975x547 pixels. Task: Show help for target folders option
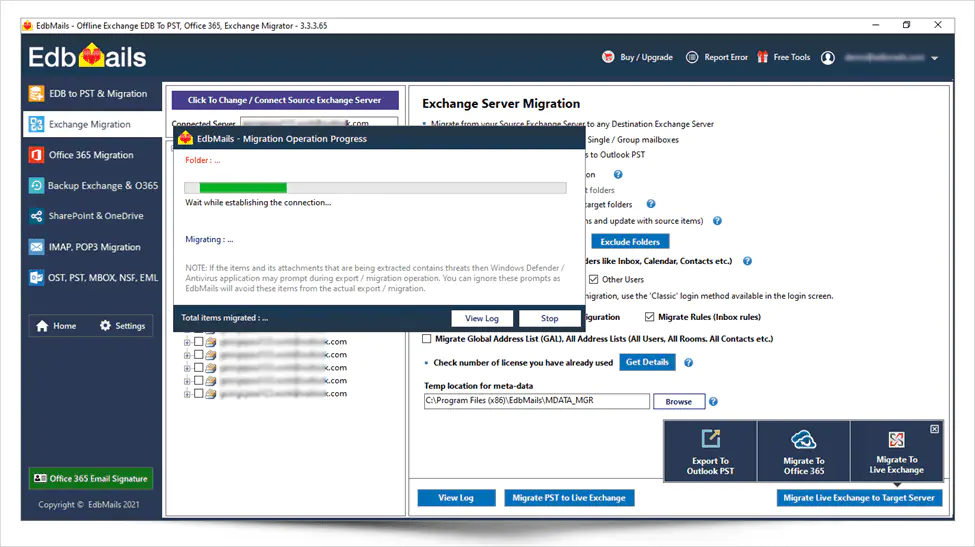[x=650, y=204]
